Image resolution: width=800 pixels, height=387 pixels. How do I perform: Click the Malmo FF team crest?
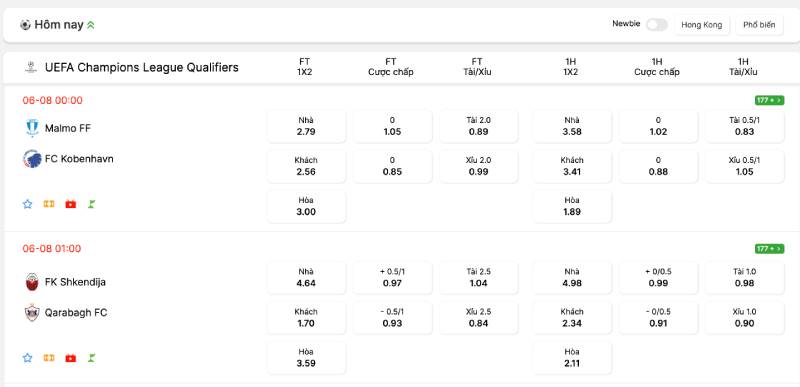coord(32,128)
